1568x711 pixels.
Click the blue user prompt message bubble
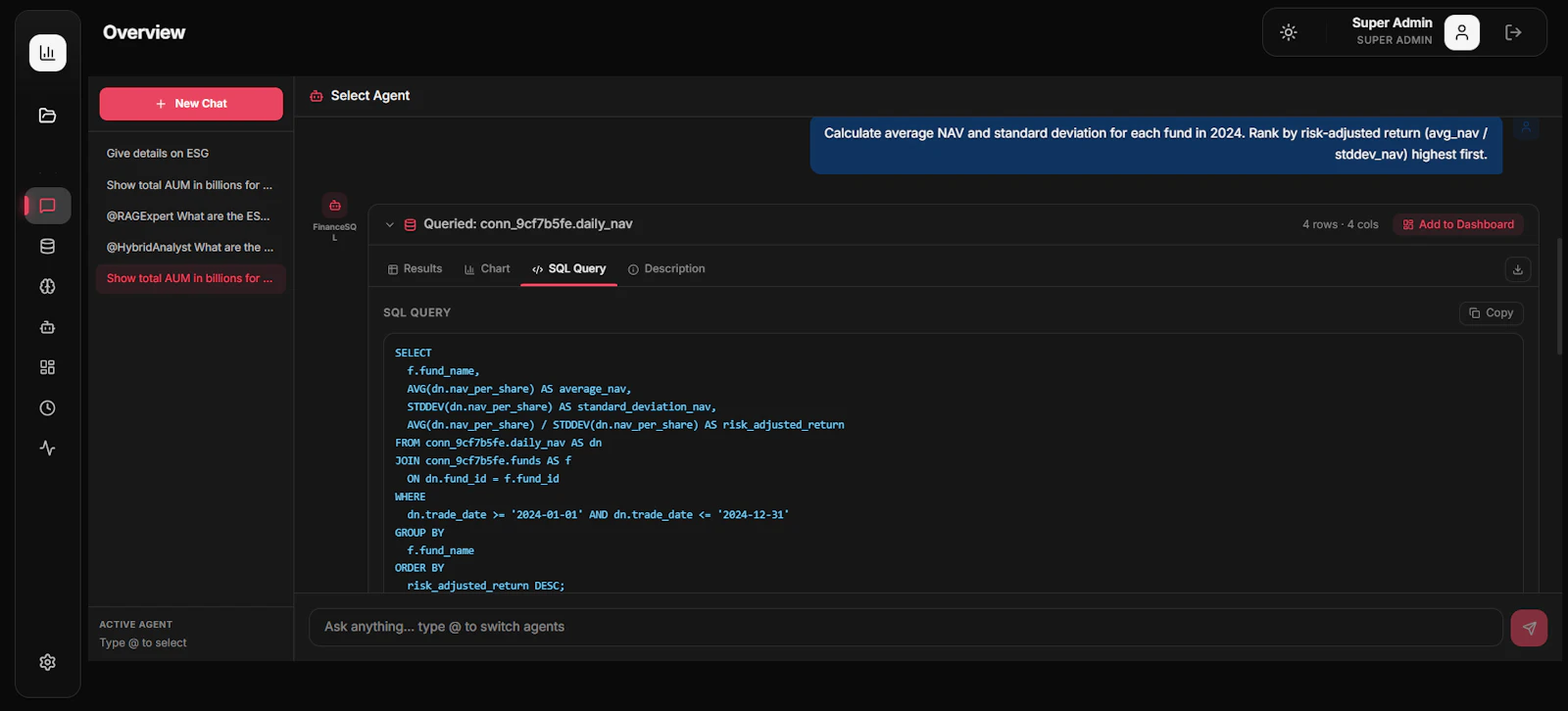(1156, 145)
